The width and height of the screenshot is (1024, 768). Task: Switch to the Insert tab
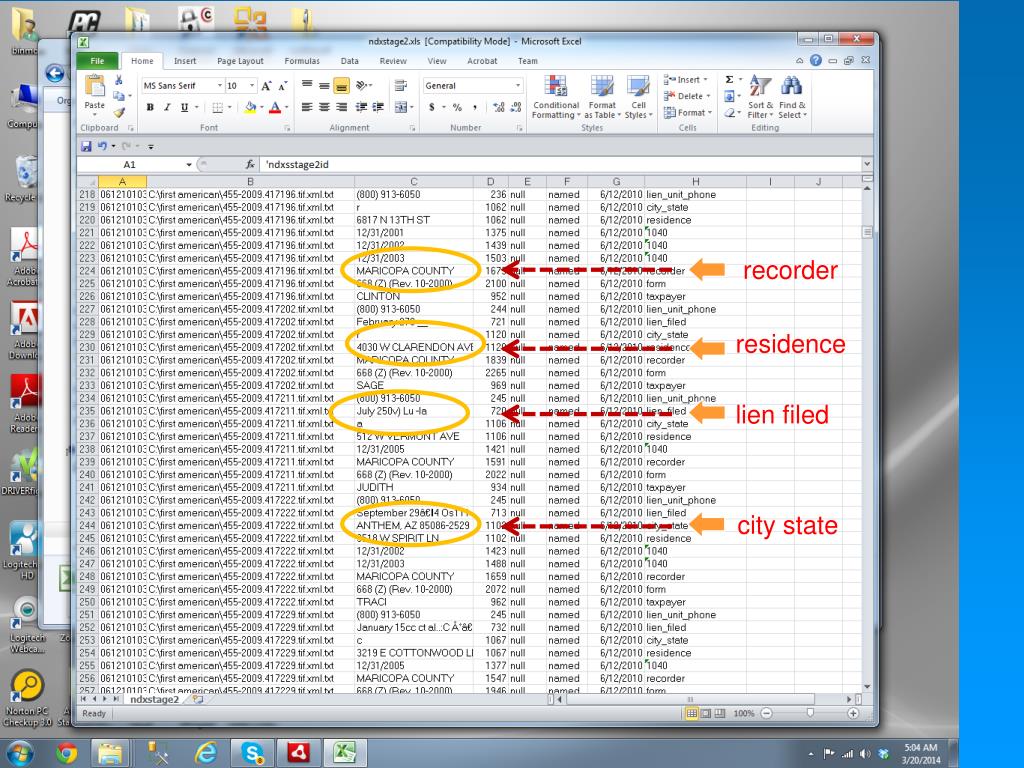(x=185, y=61)
